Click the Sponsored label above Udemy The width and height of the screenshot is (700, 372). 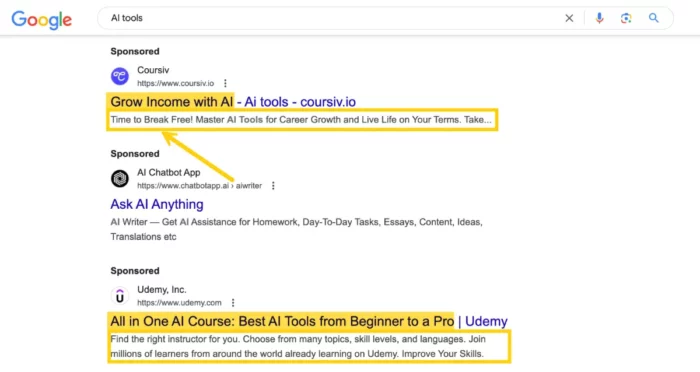click(x=135, y=271)
